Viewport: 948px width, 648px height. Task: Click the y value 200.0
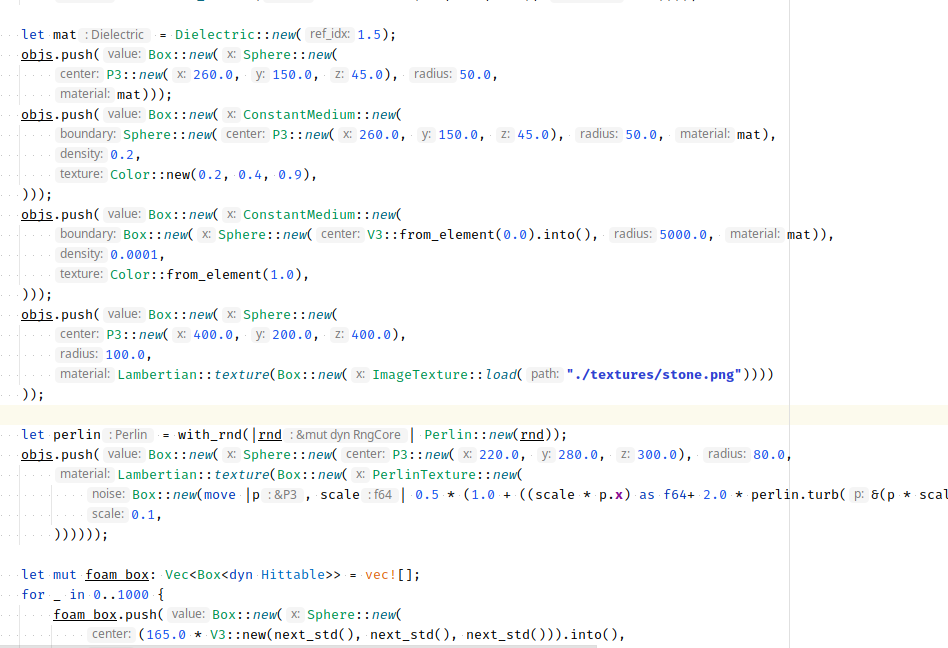coord(292,335)
